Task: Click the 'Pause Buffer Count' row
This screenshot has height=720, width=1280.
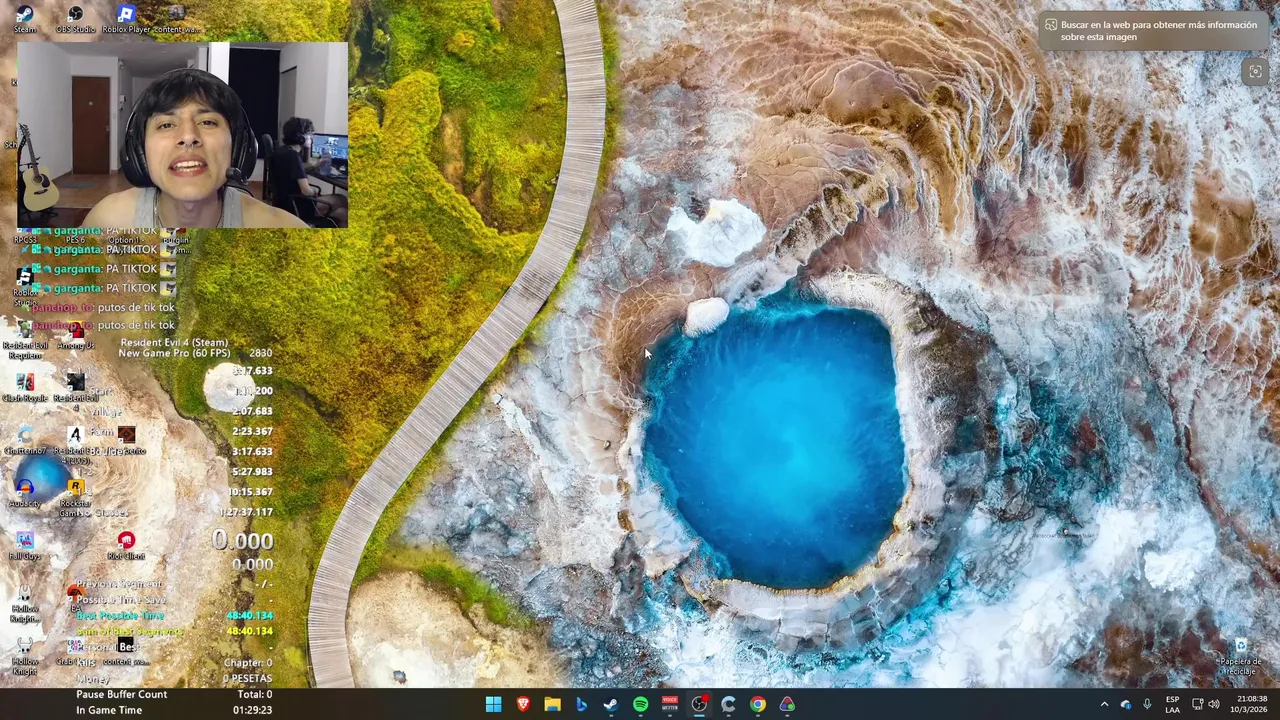Action: 173,694
